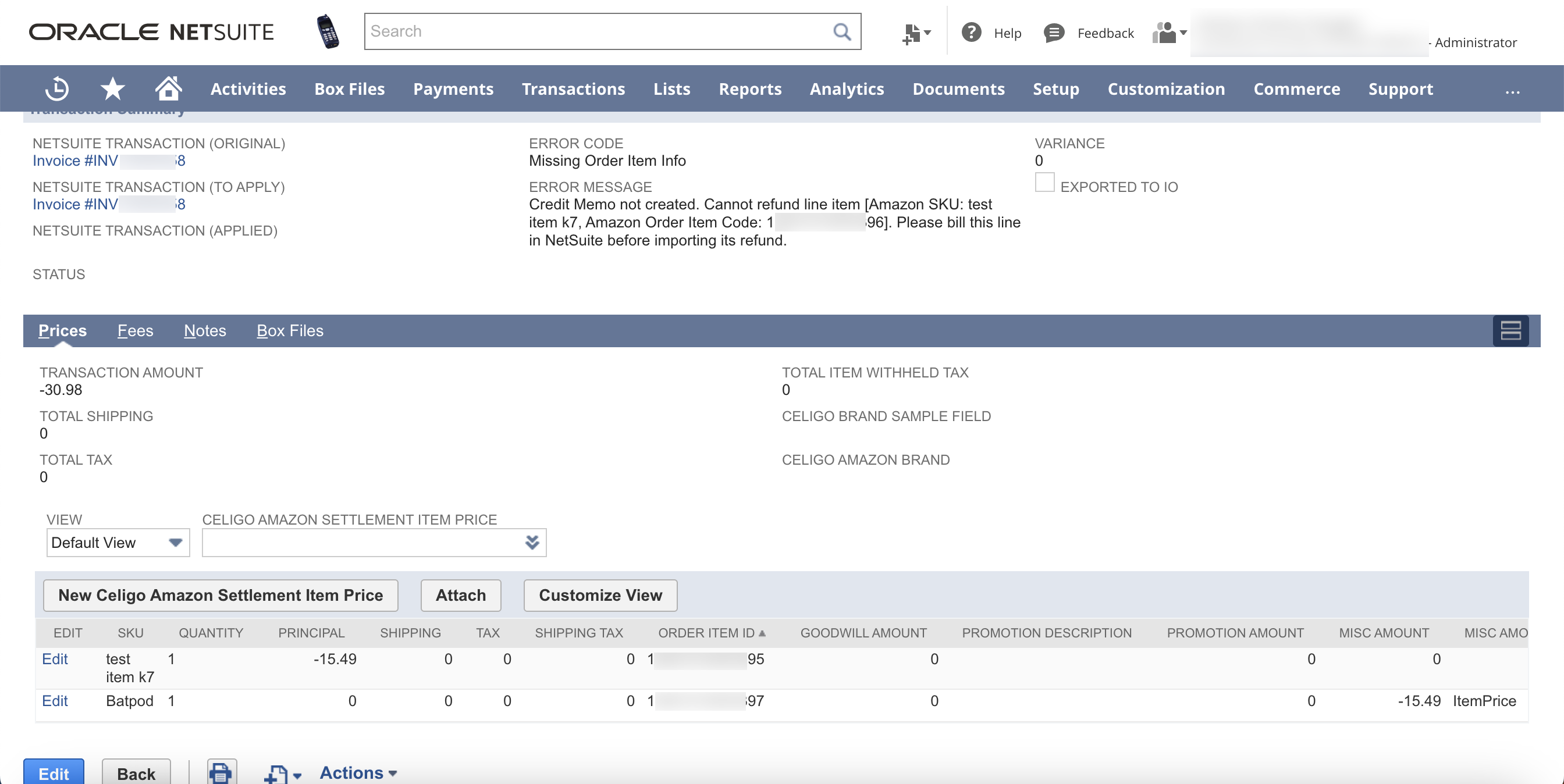Open the Activities menu
Screen dimensions: 1564x784
pos(248,88)
